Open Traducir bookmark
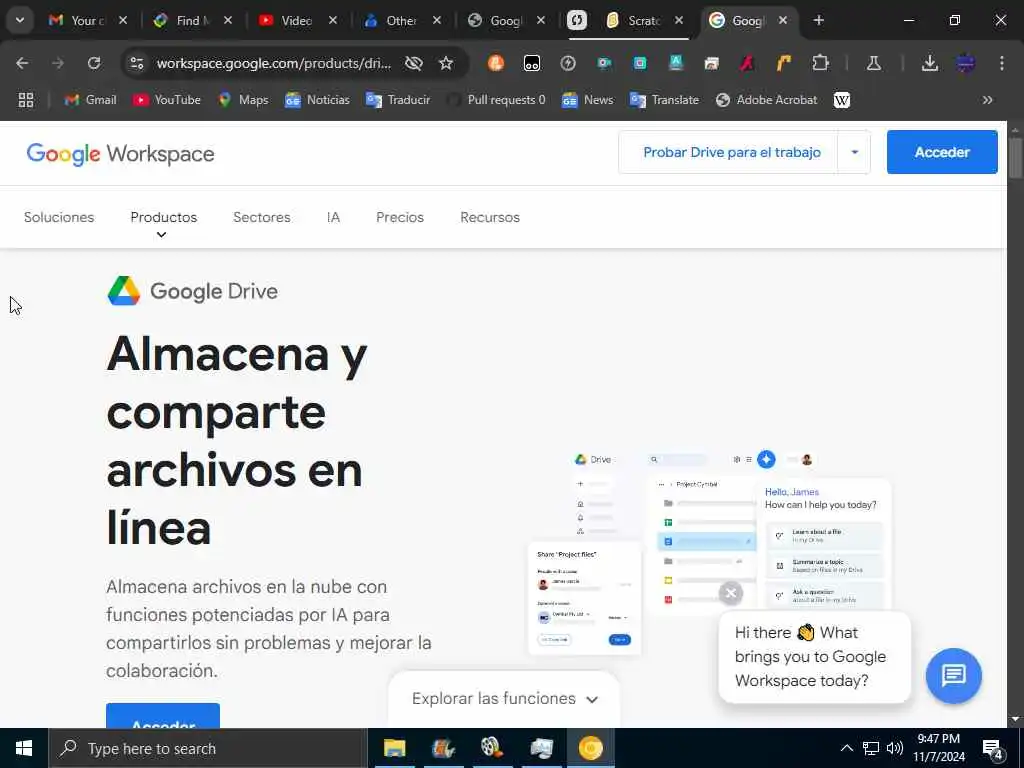 click(398, 100)
